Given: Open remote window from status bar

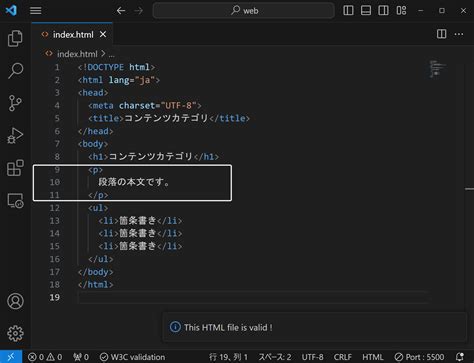Looking at the screenshot, I should pyautogui.click(x=11, y=357).
